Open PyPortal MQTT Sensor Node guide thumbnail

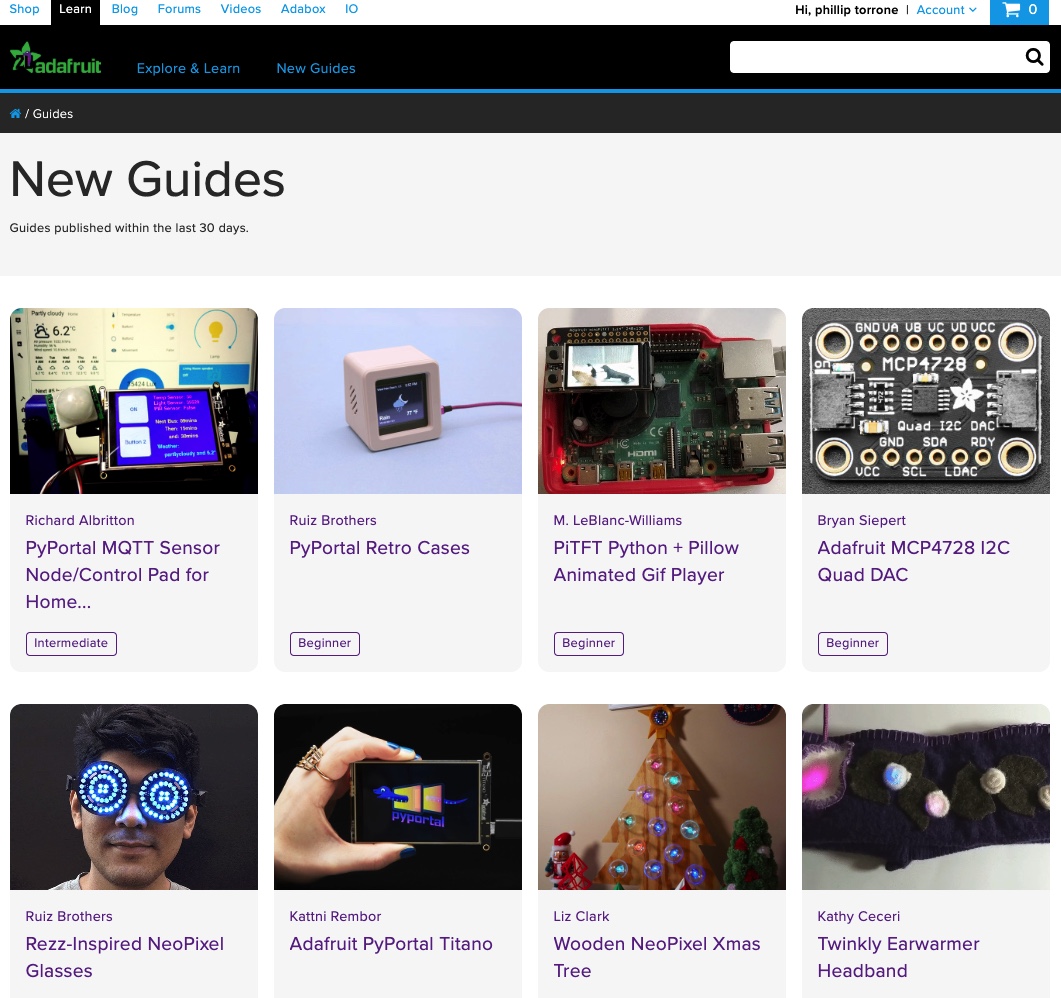[134, 401]
